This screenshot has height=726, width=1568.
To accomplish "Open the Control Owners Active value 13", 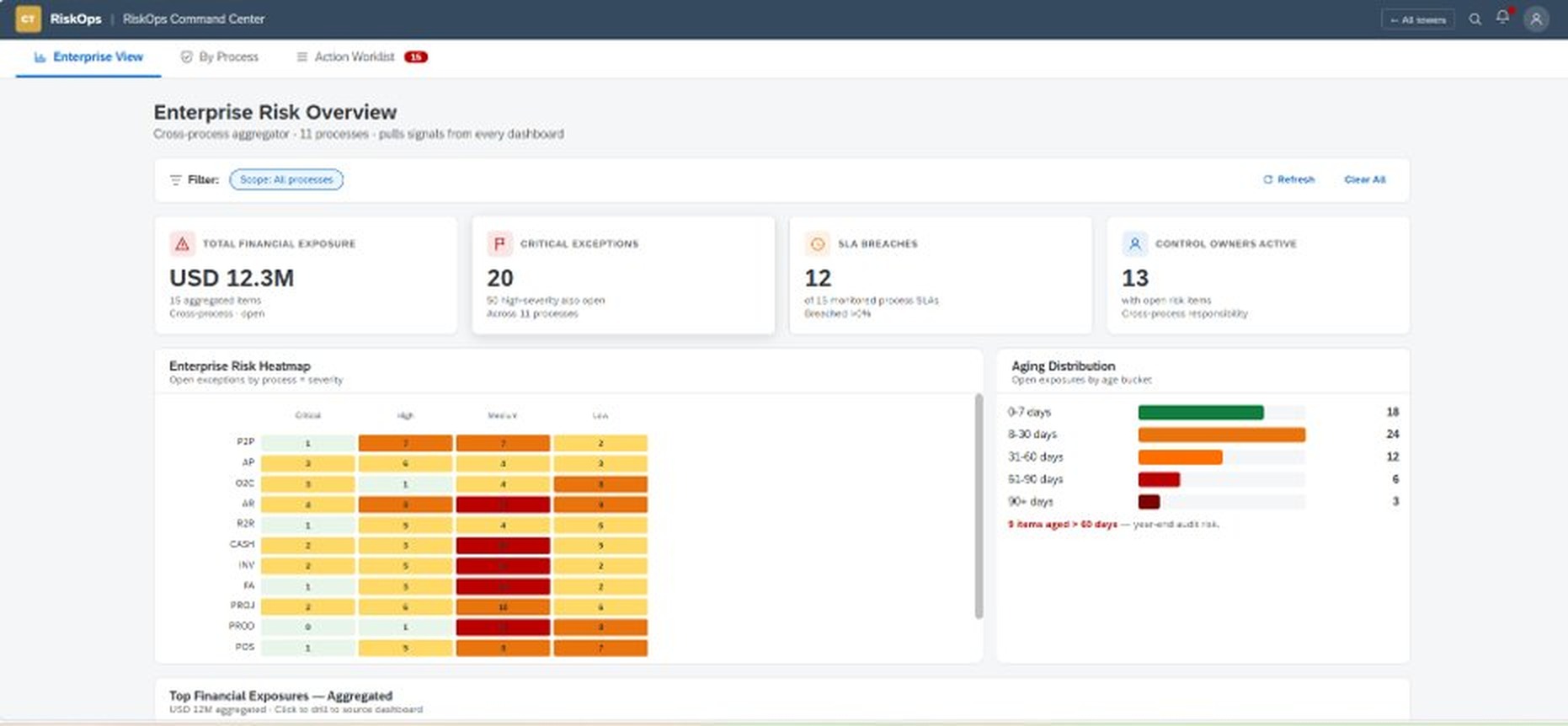I will tap(1135, 278).
